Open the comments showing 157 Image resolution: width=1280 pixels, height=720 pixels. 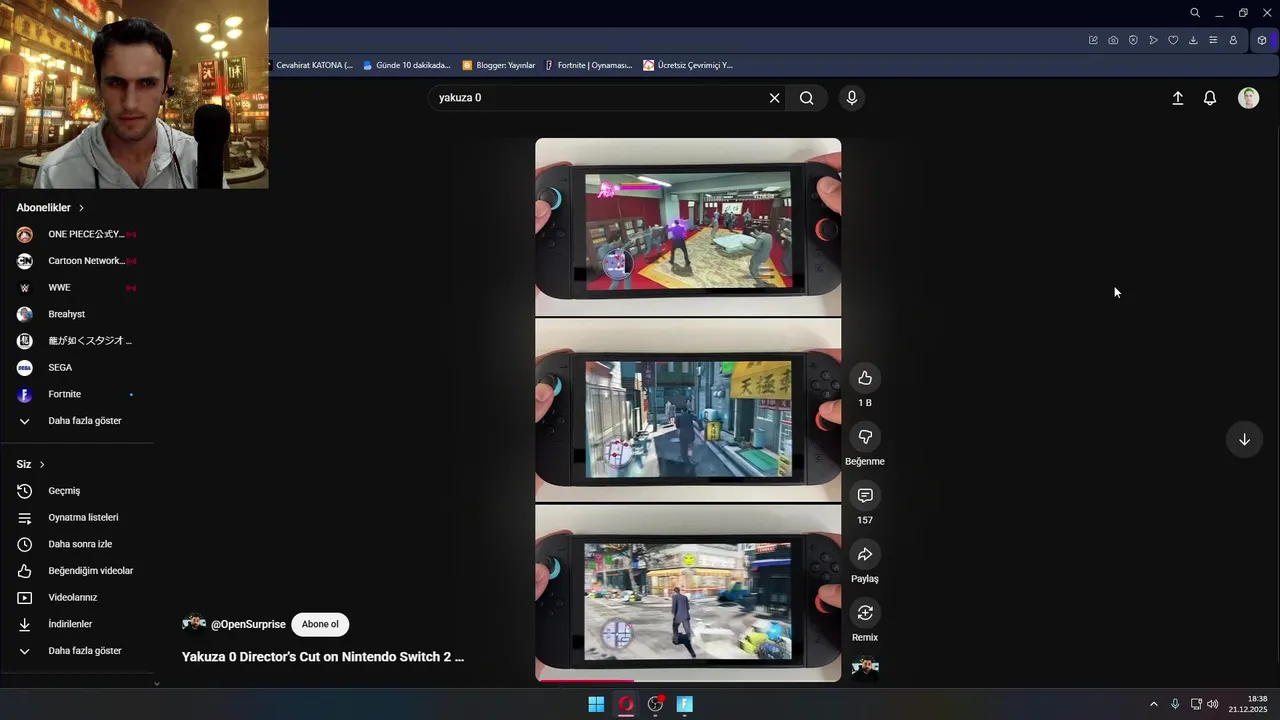[x=865, y=496]
